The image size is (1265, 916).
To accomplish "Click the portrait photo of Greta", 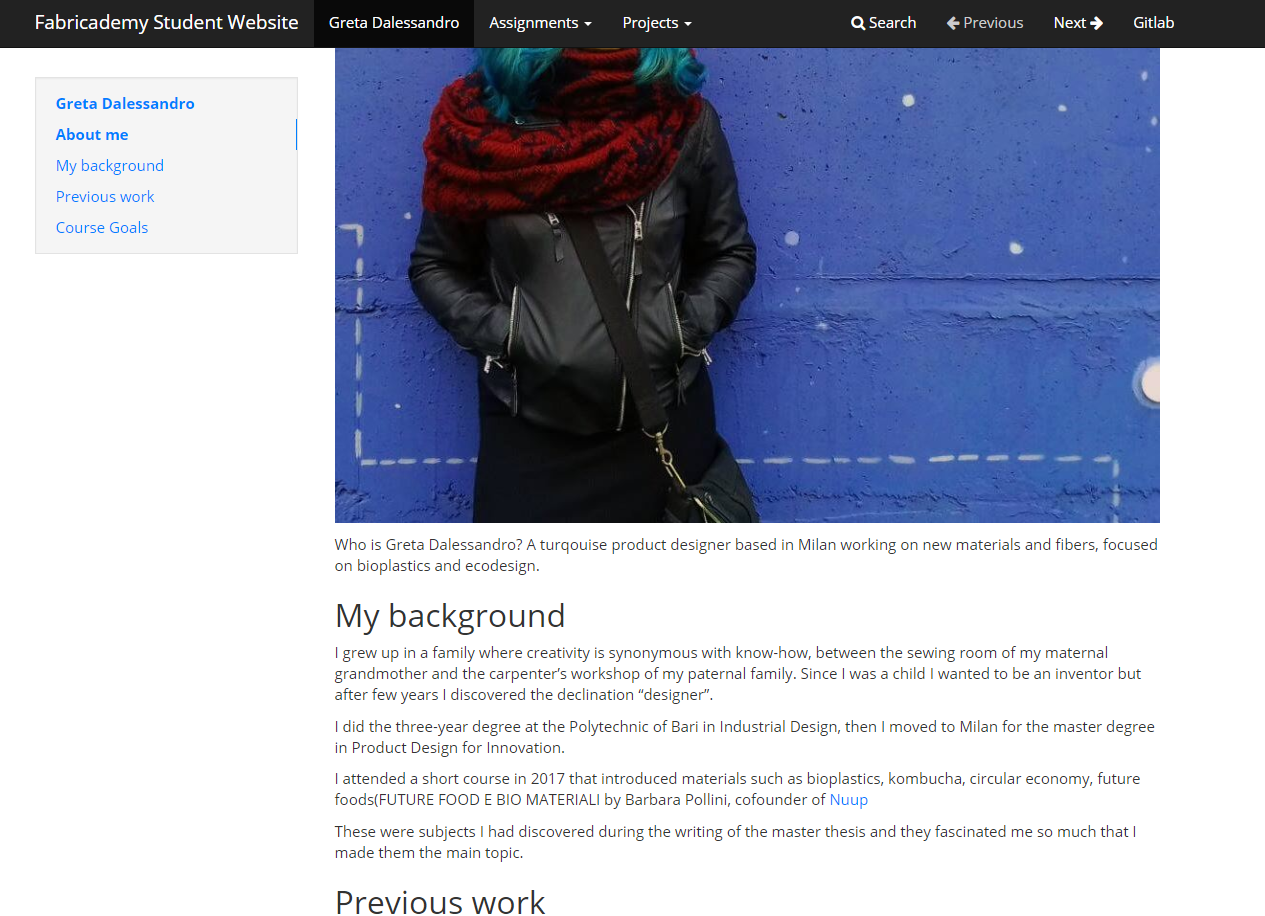I will pyautogui.click(x=747, y=285).
